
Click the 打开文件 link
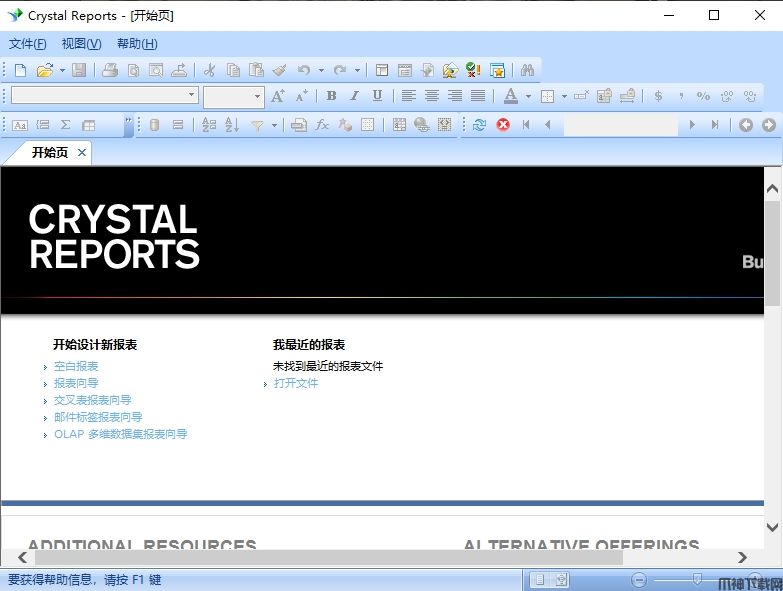click(296, 383)
